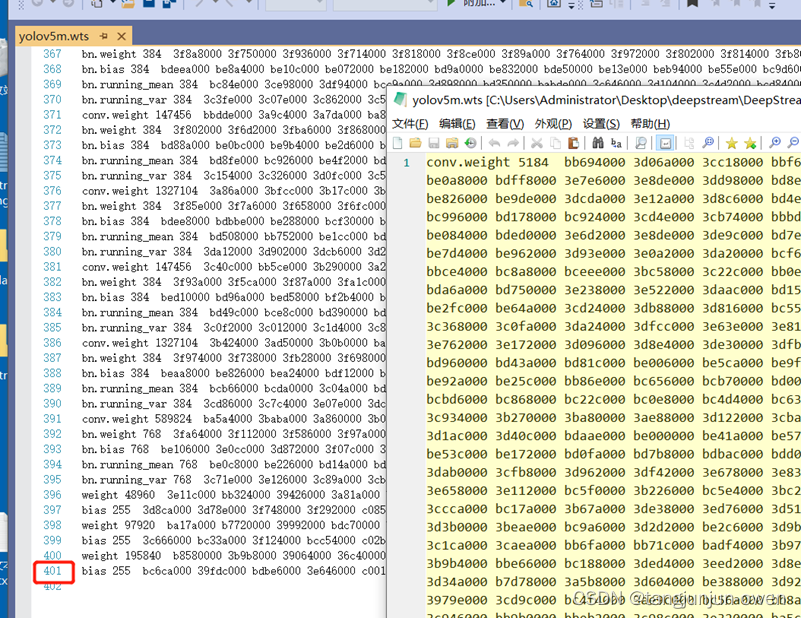The height and width of the screenshot is (618, 801).
Task: Click the grayed Save disk icon
Action: 434,143
